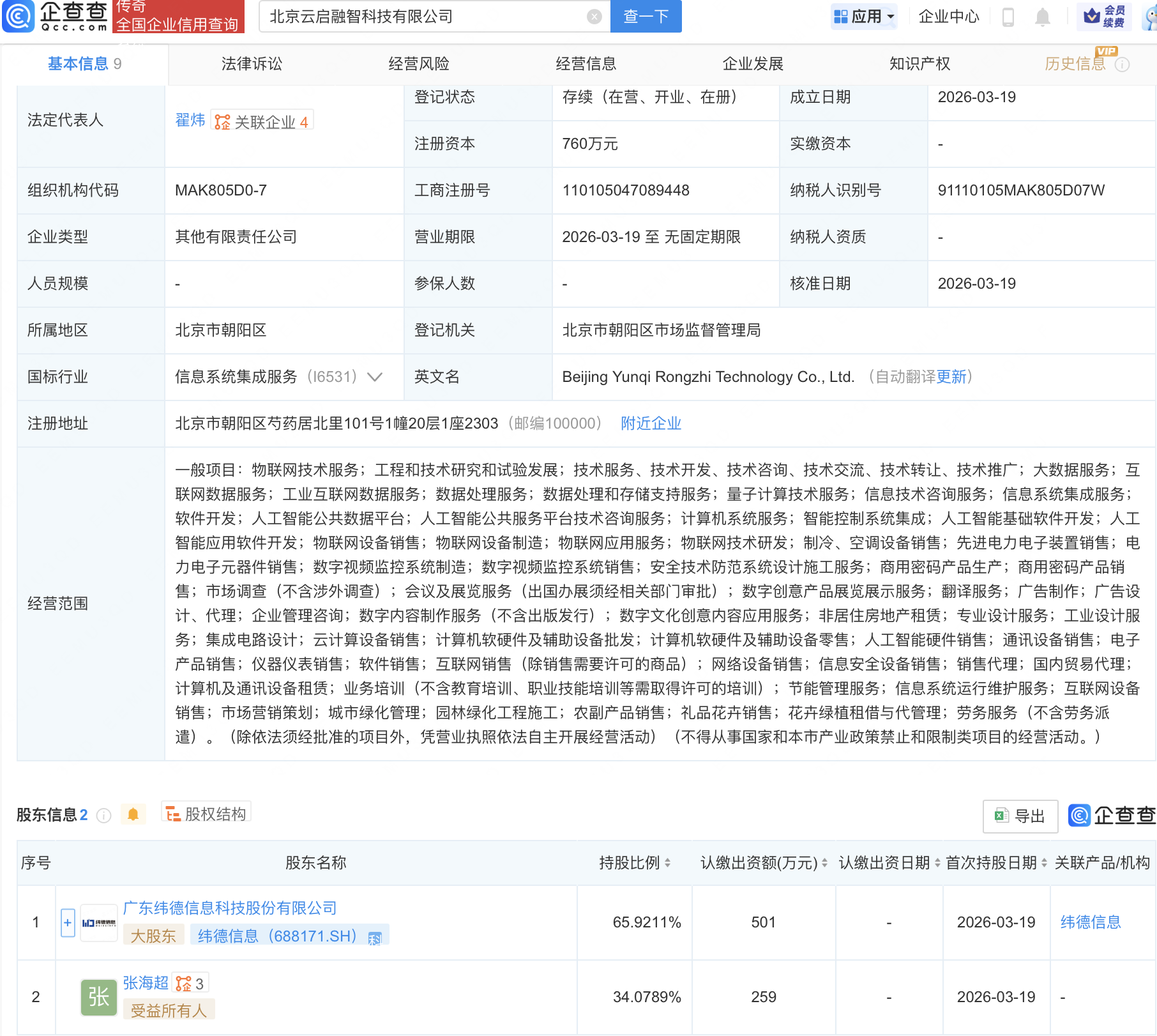
Task: Expand the national industry classification chevron
Action: click(375, 377)
